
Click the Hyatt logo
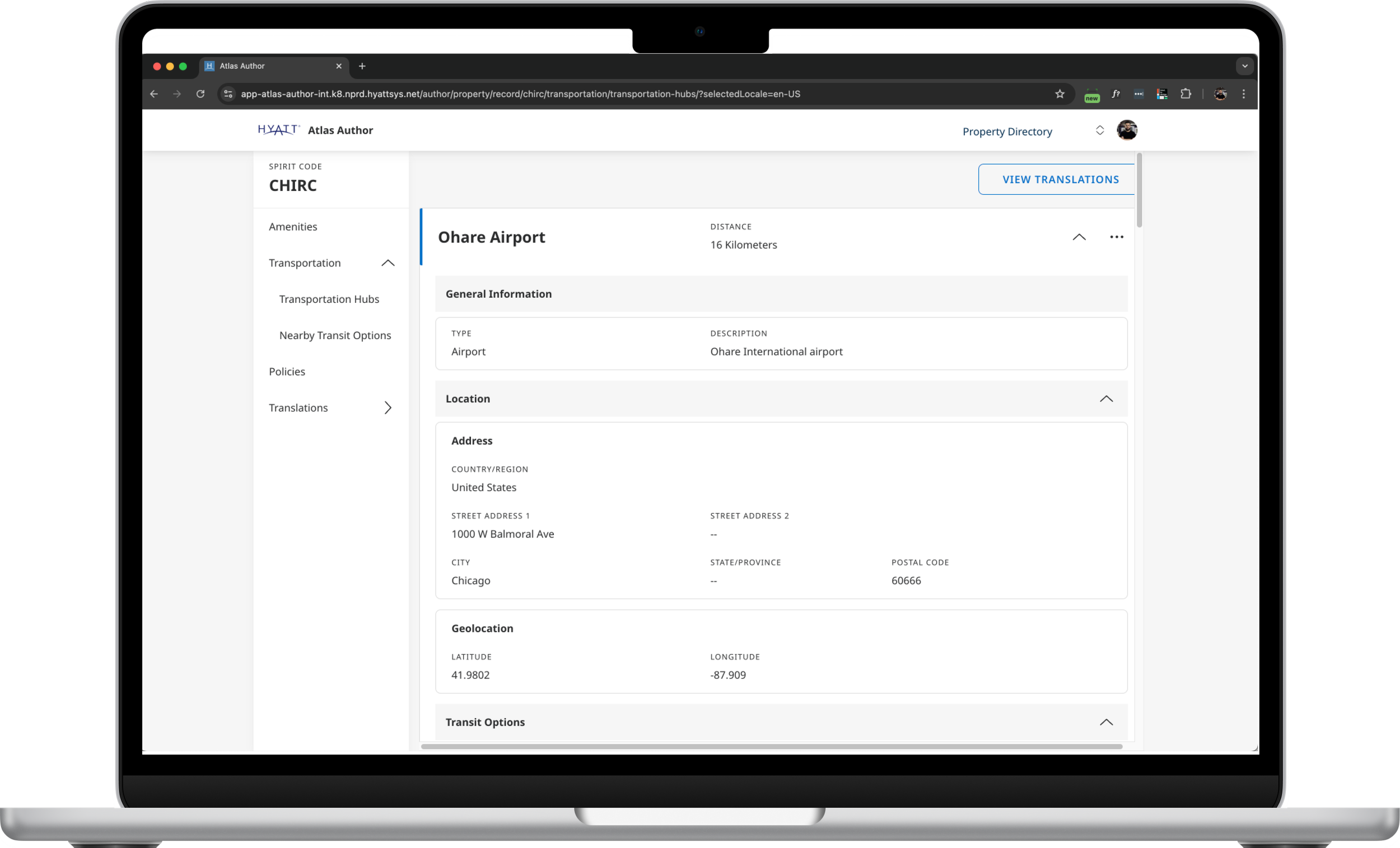[x=278, y=130]
